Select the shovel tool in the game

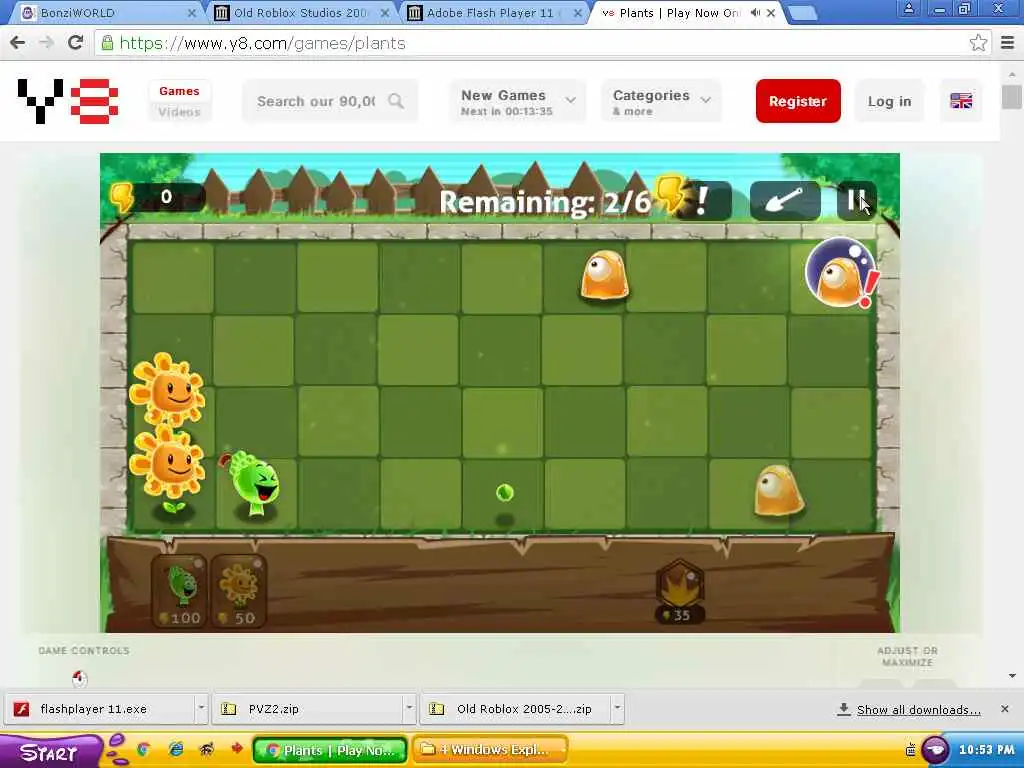[785, 200]
